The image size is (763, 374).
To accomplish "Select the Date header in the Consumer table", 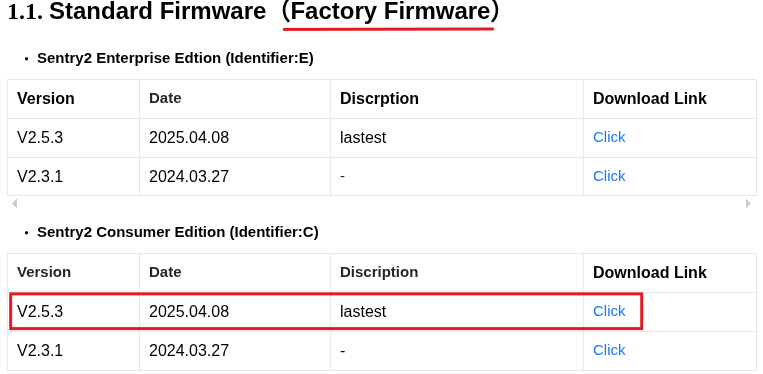I will tap(165, 272).
